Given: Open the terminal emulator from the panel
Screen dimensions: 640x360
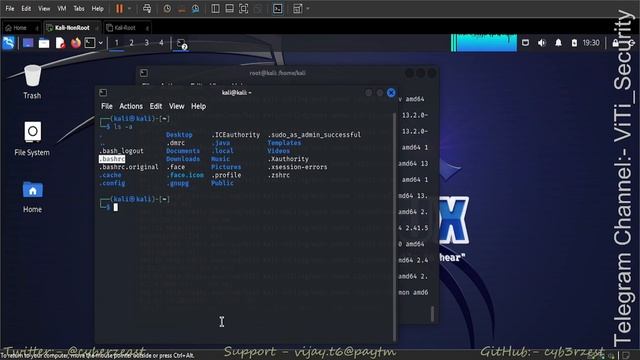Looking at the screenshot, I should tap(90, 43).
